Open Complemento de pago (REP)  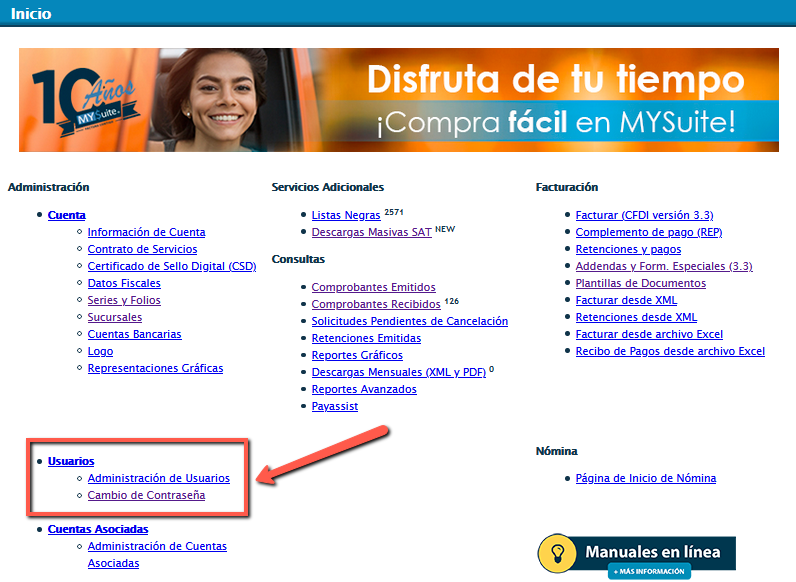648,232
